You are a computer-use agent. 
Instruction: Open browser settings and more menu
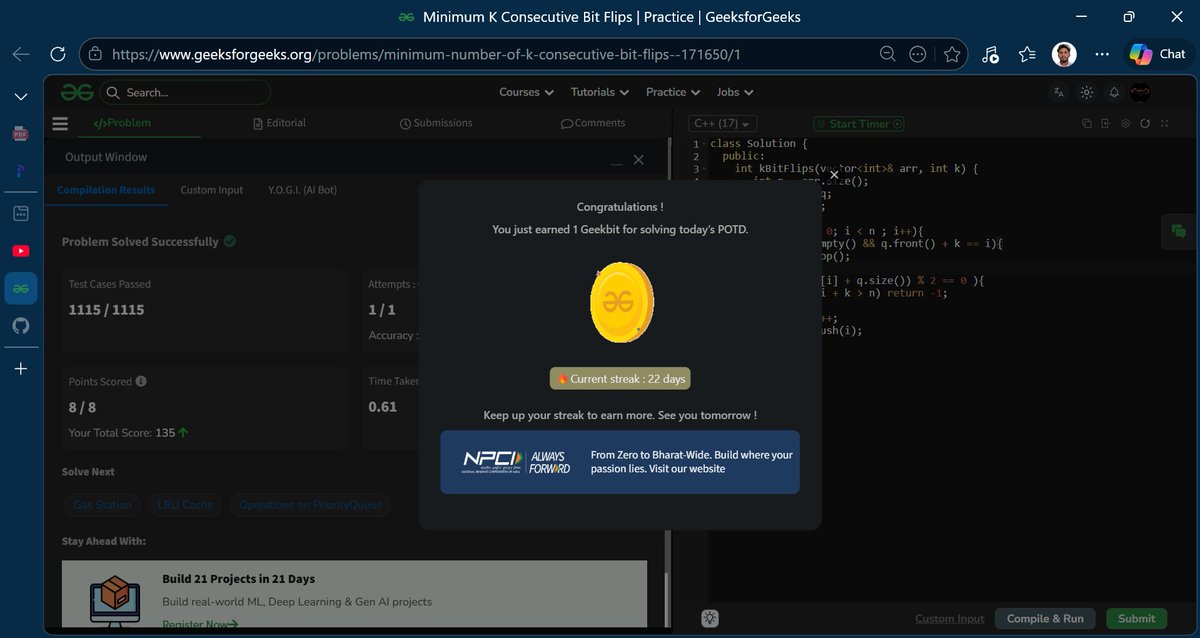1102,54
